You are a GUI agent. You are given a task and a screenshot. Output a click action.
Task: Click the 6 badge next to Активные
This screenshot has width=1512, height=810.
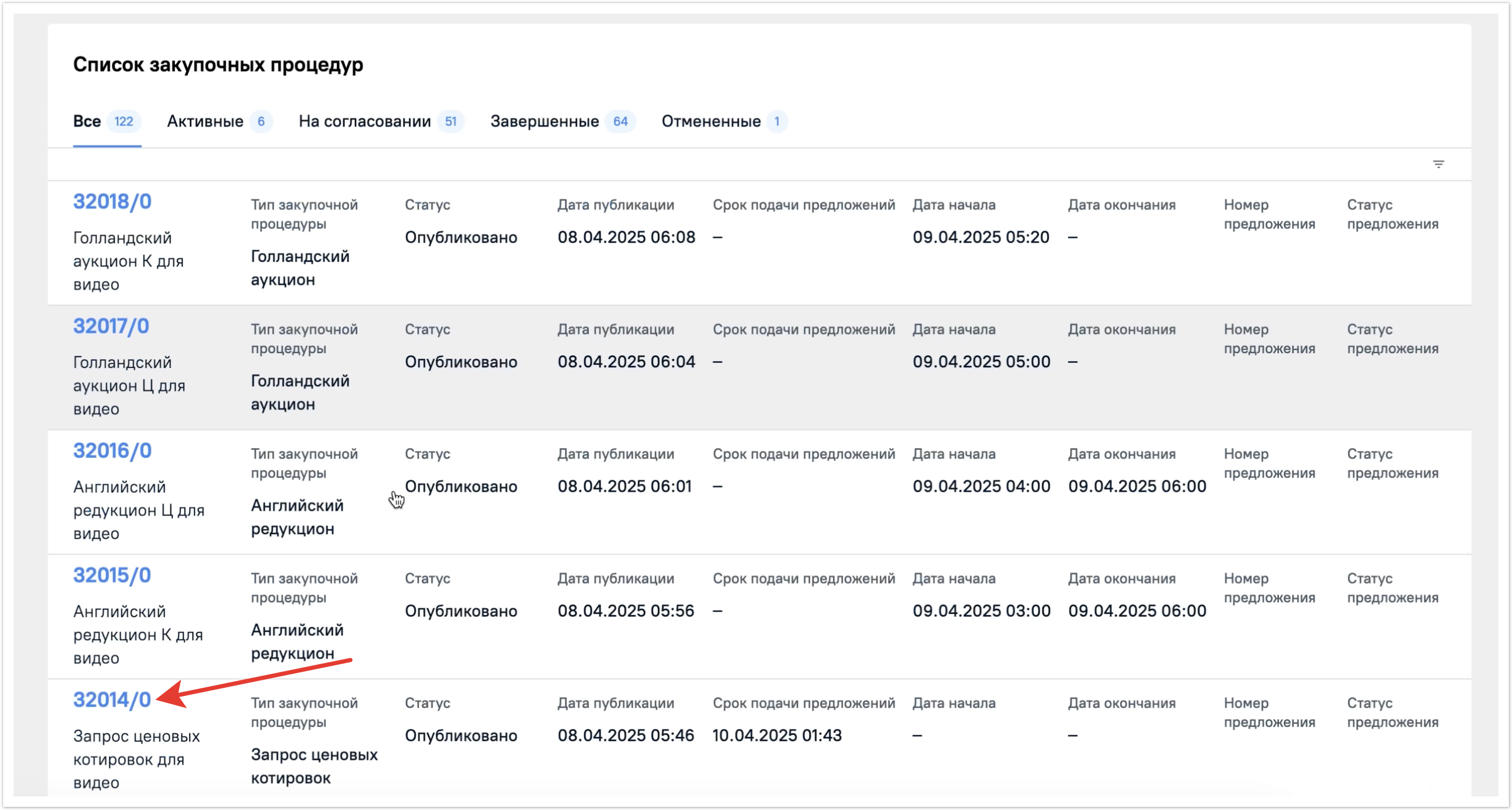coord(261,121)
